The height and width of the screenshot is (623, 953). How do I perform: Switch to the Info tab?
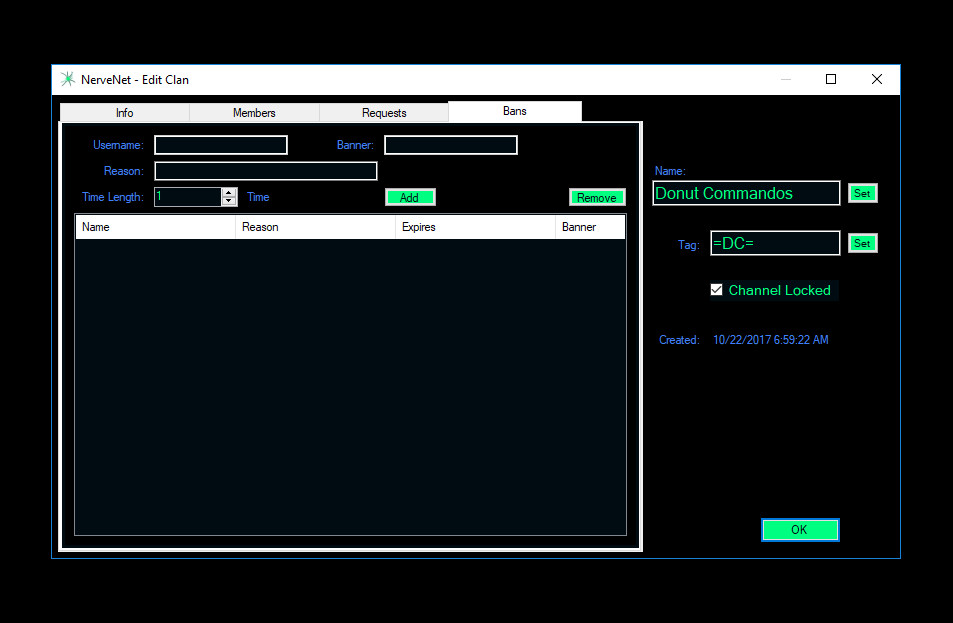pyautogui.click(x=125, y=113)
